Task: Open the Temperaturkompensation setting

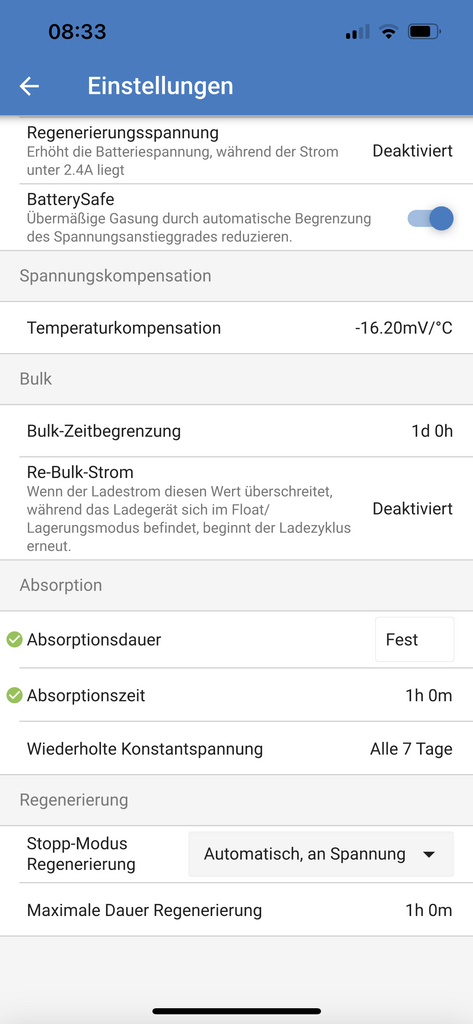Action: tap(236, 328)
